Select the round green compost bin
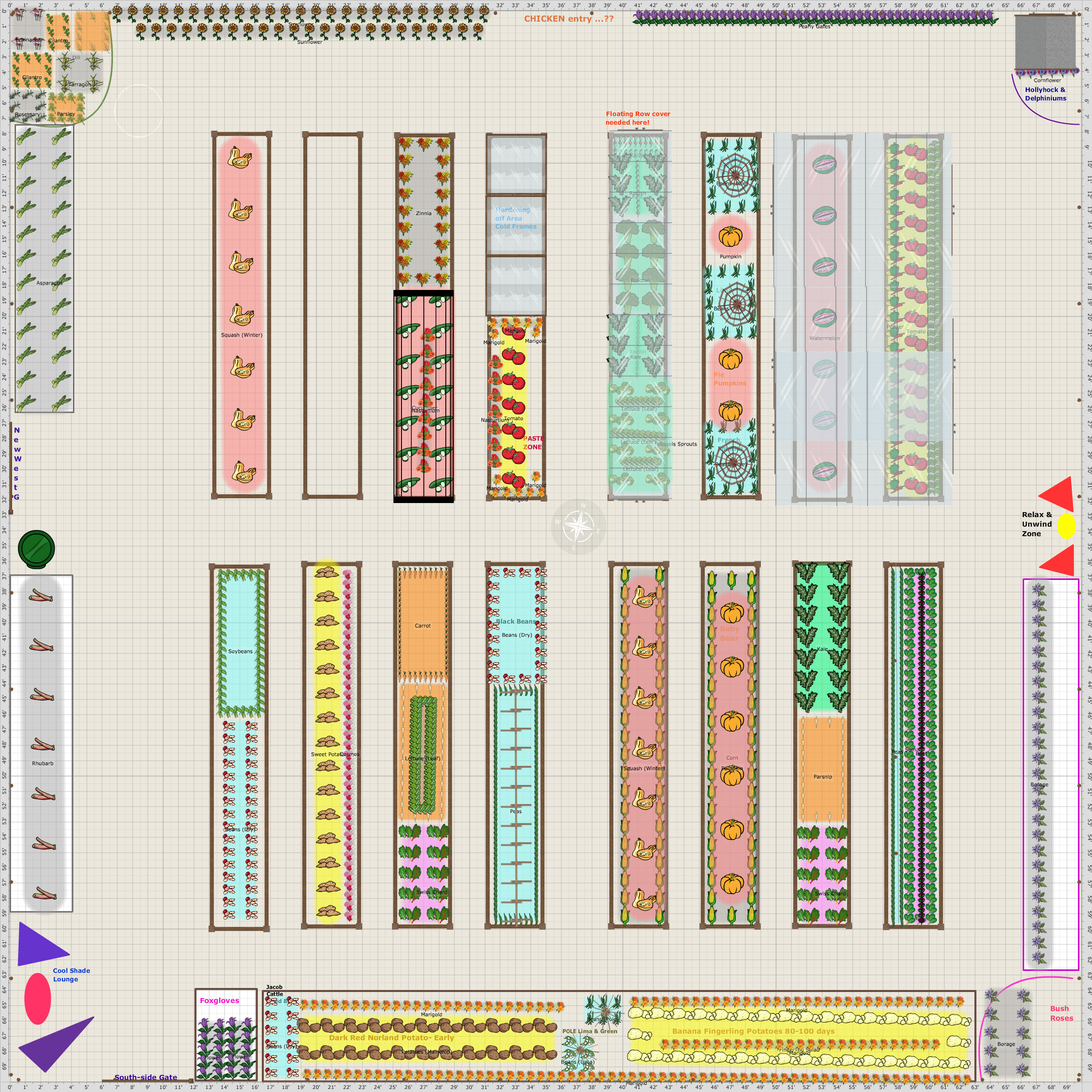 (x=36, y=549)
